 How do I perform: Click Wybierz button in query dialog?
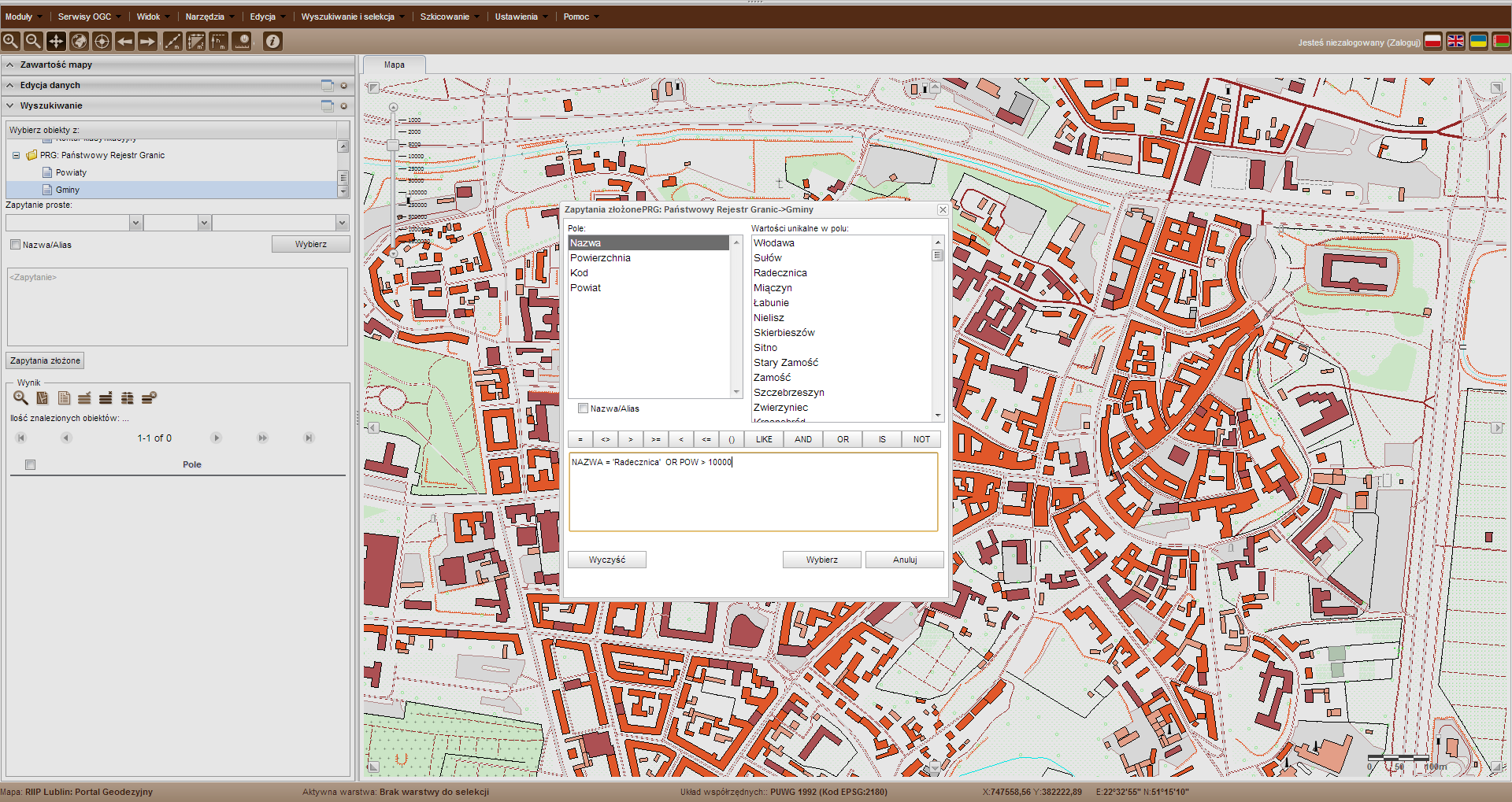(821, 560)
